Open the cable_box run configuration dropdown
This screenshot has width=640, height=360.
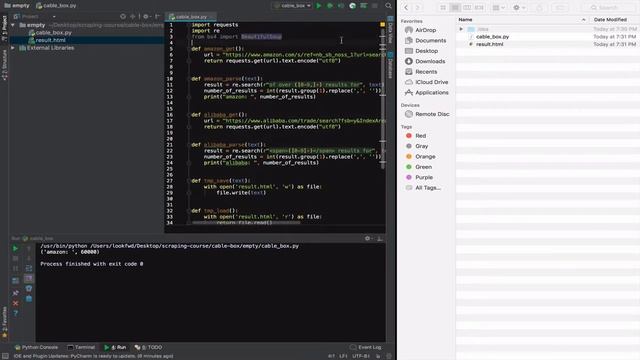point(293,6)
